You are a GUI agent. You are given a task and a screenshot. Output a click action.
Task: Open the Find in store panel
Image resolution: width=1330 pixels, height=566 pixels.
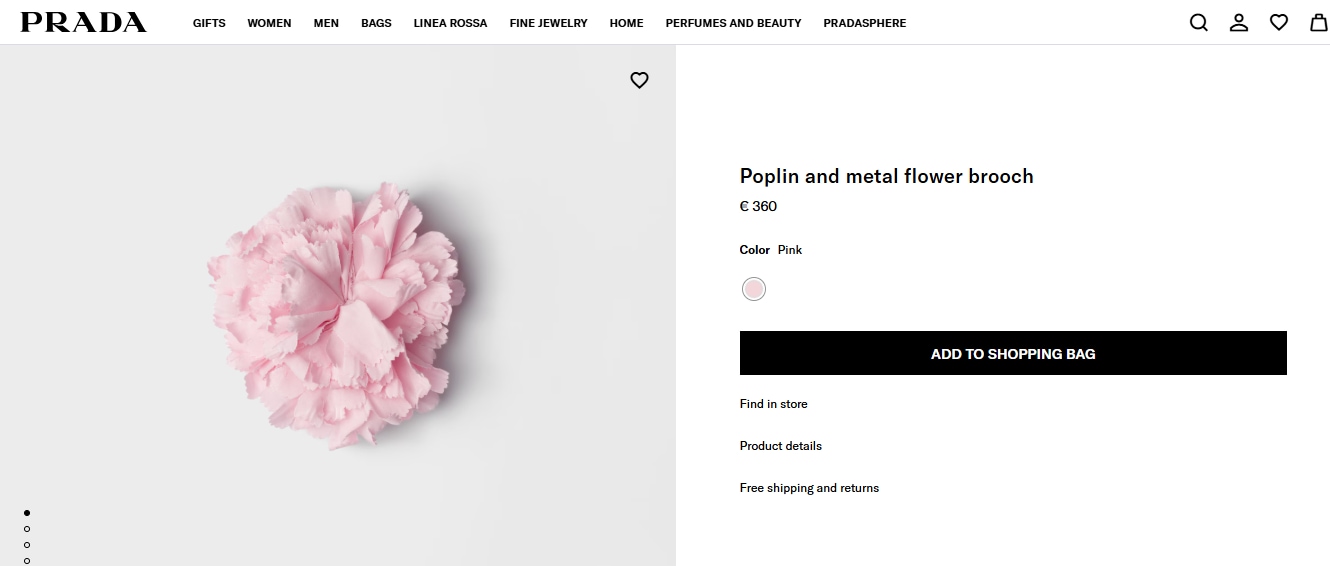coord(773,404)
